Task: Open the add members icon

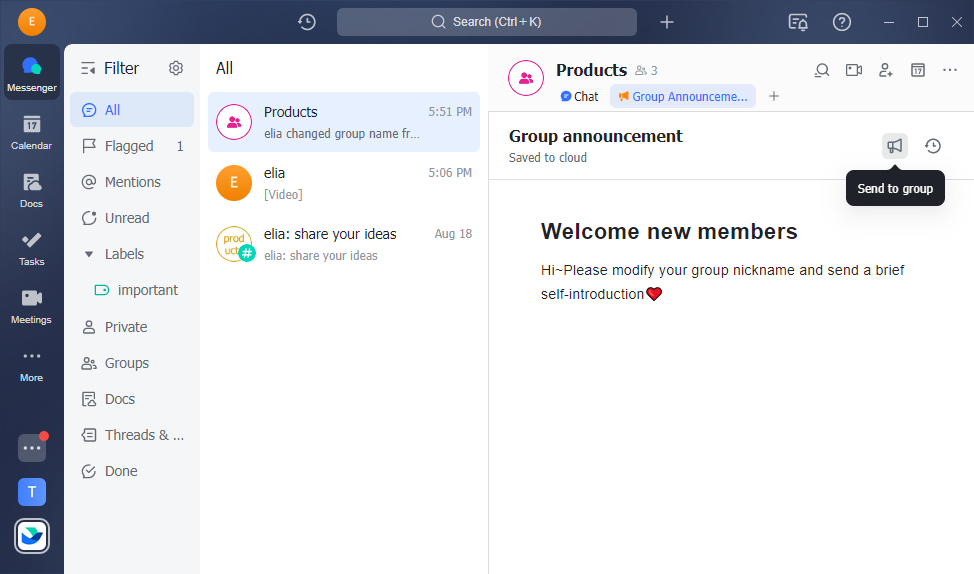Action: (x=885, y=70)
